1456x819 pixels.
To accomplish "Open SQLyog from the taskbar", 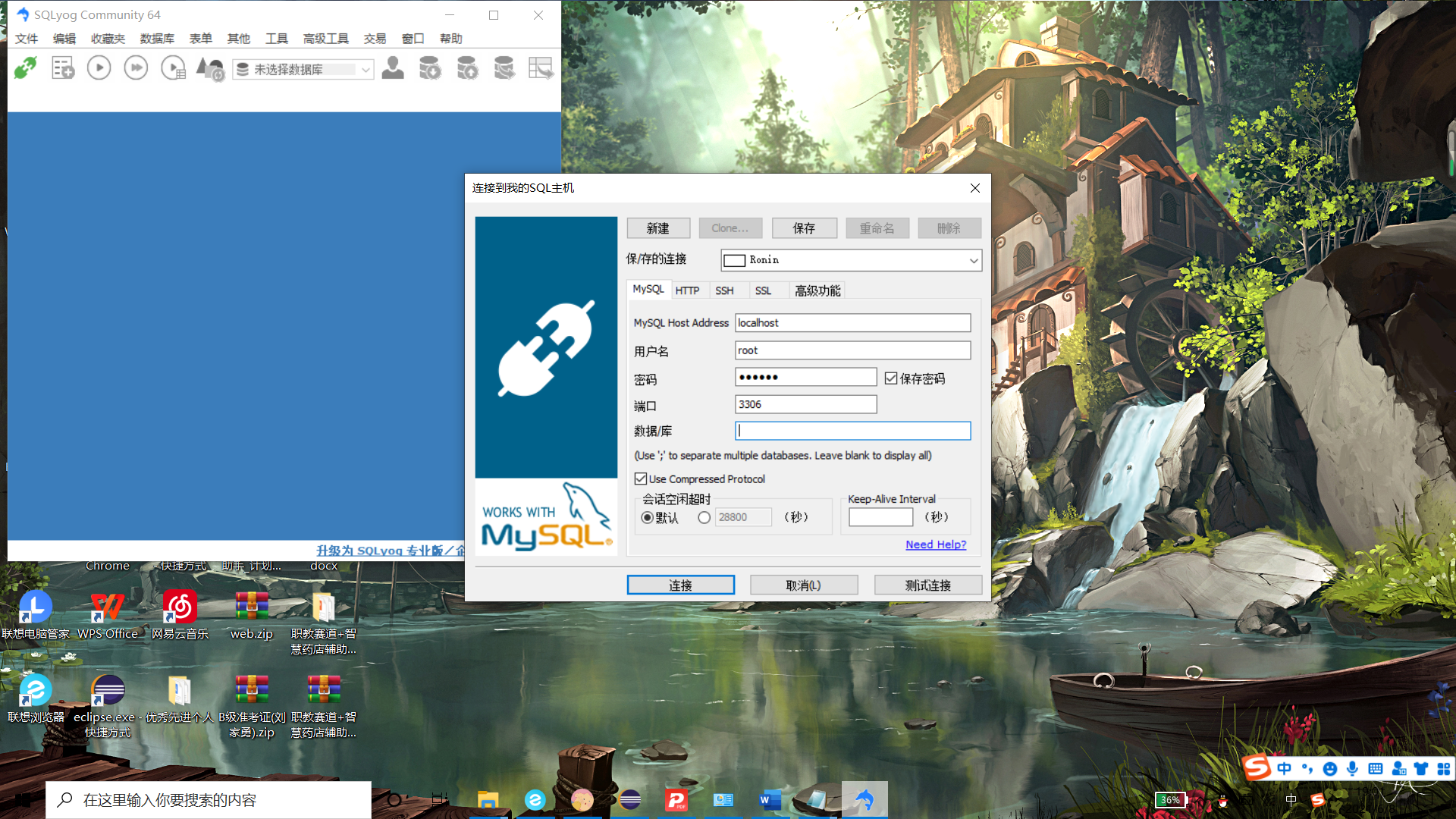I will click(864, 799).
